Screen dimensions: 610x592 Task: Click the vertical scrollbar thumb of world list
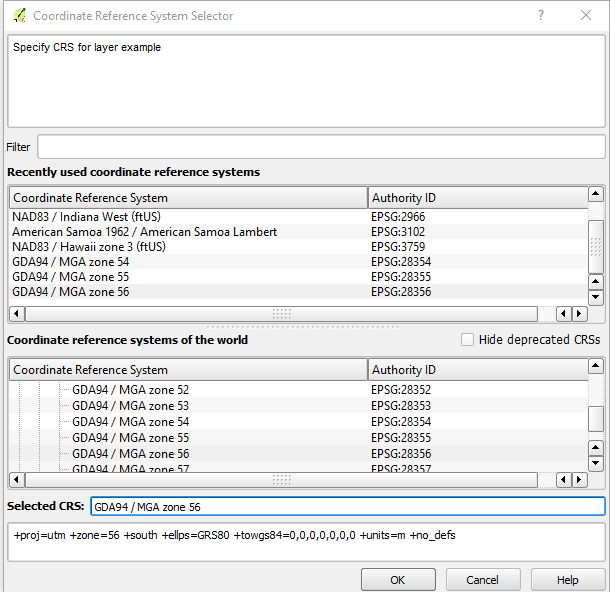coord(596,419)
